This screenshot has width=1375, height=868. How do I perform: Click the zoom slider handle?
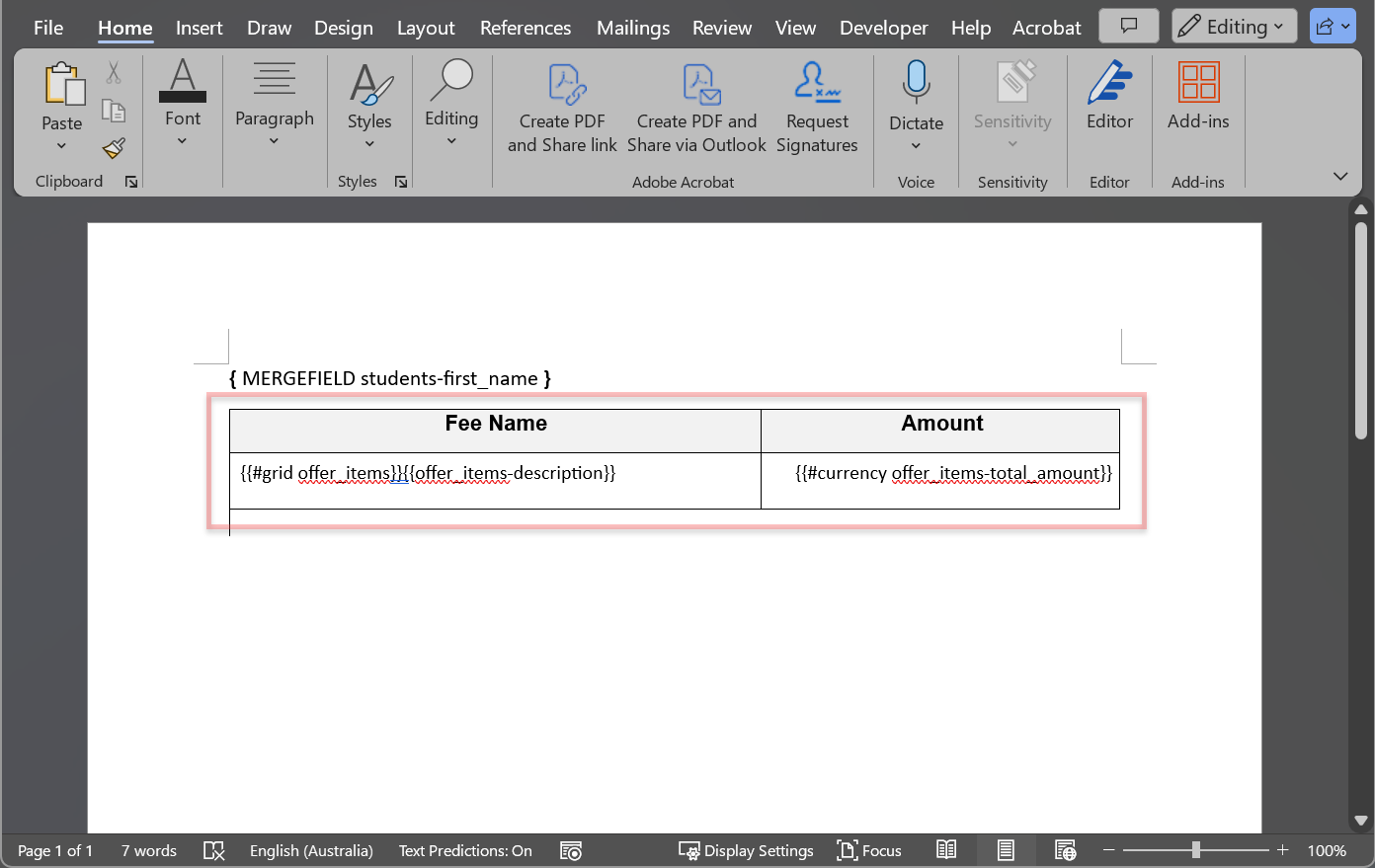point(1196,850)
